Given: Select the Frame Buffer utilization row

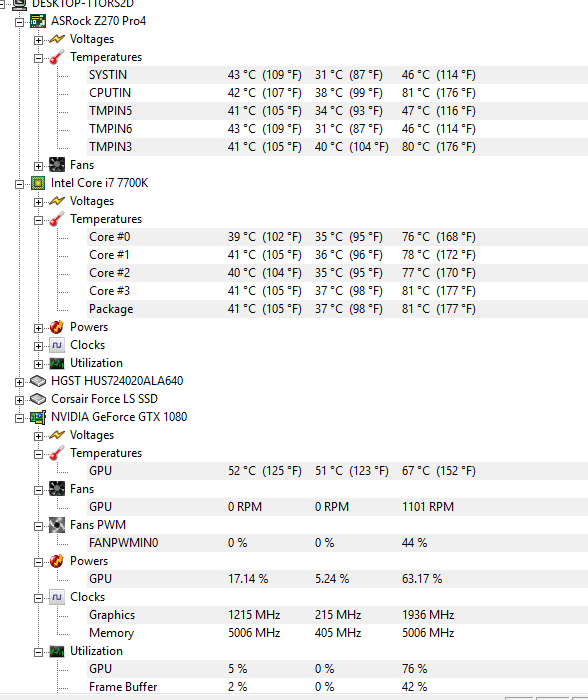Looking at the screenshot, I should pos(338,687).
